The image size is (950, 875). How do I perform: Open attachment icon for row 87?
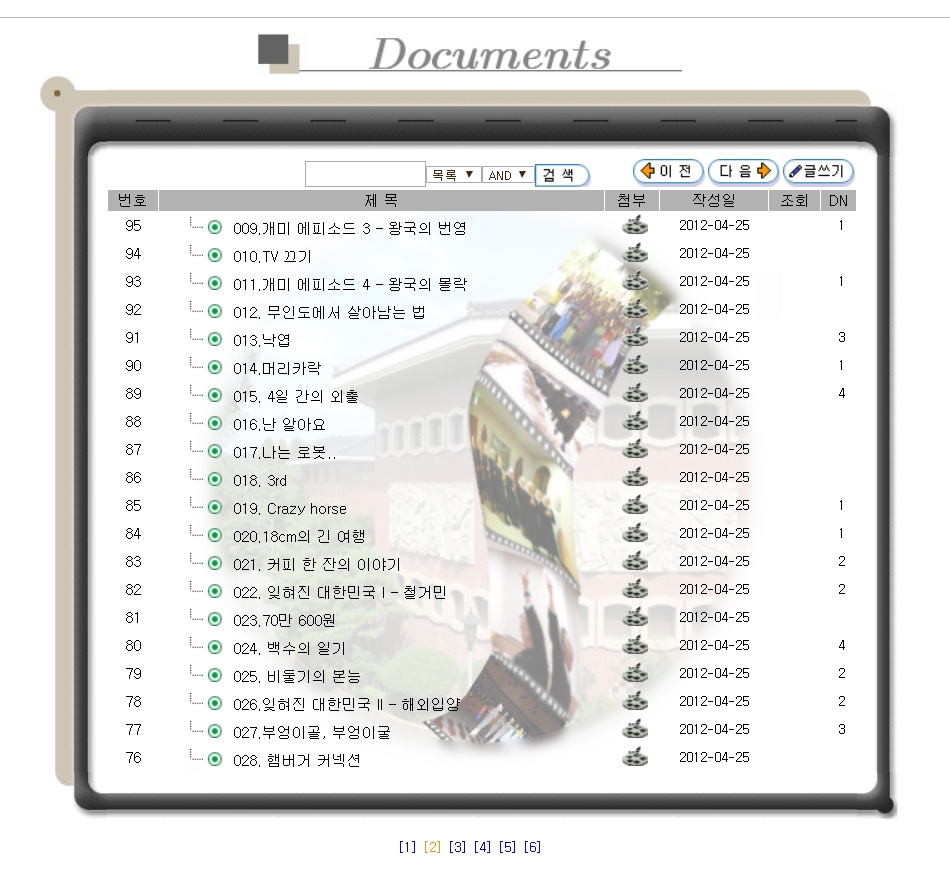coord(635,449)
